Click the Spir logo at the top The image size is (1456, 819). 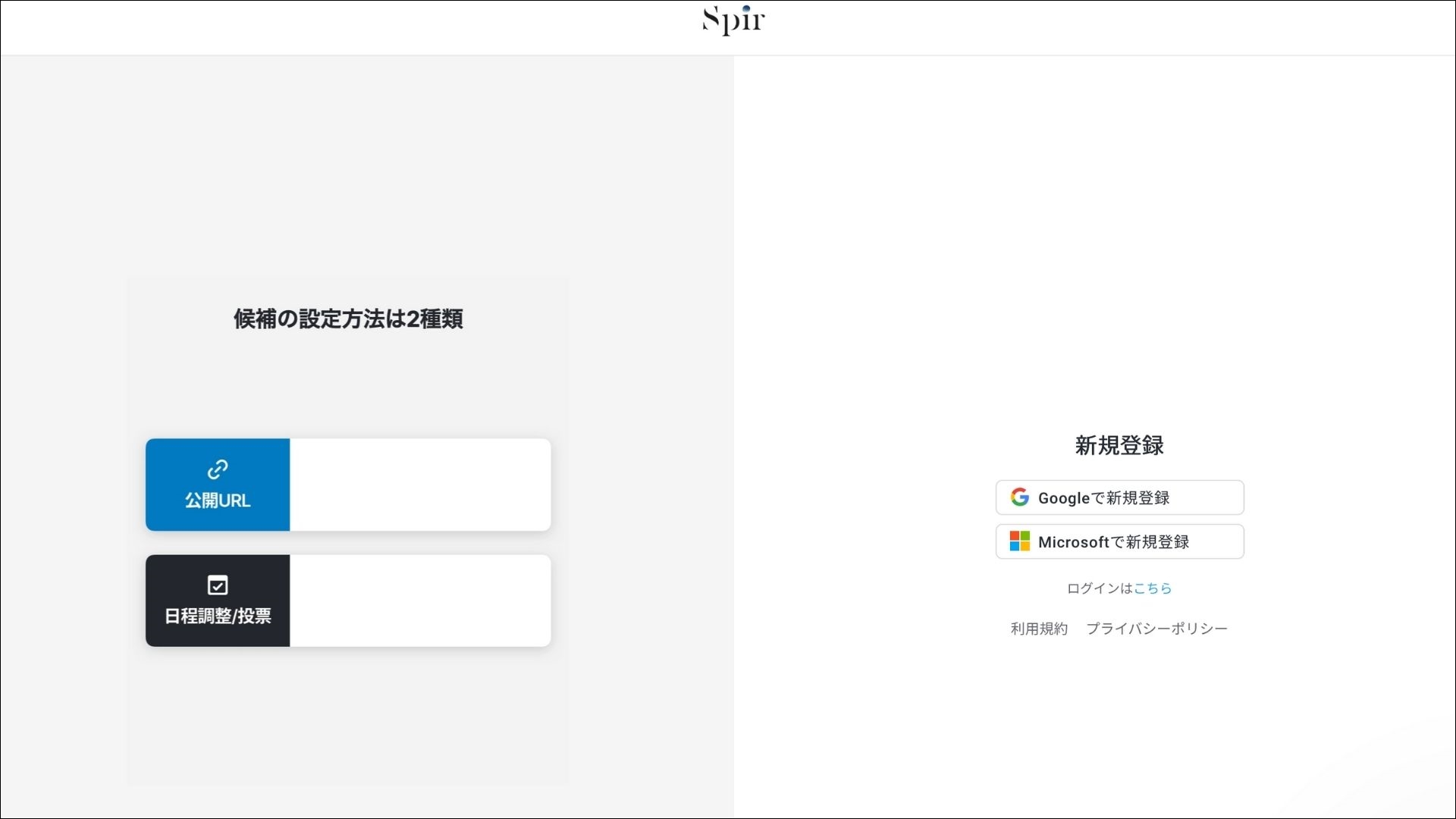click(x=731, y=20)
